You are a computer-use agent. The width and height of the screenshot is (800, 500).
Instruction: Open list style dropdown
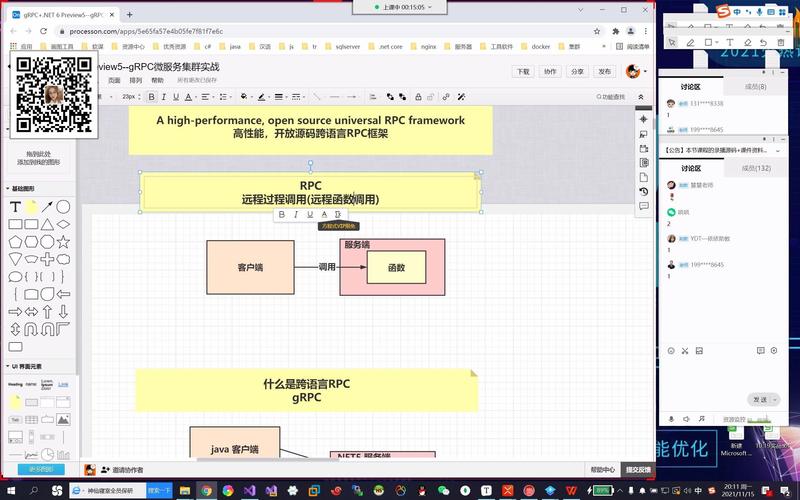pos(224,97)
